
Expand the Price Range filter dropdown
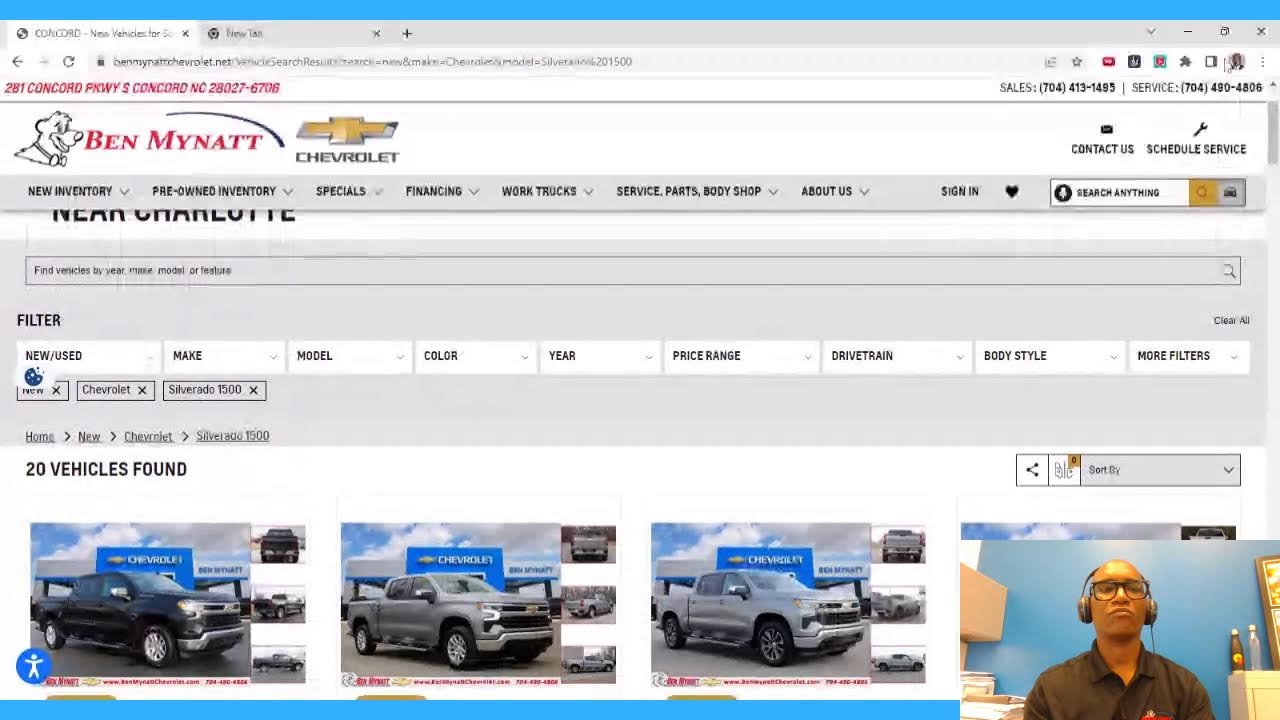[742, 356]
